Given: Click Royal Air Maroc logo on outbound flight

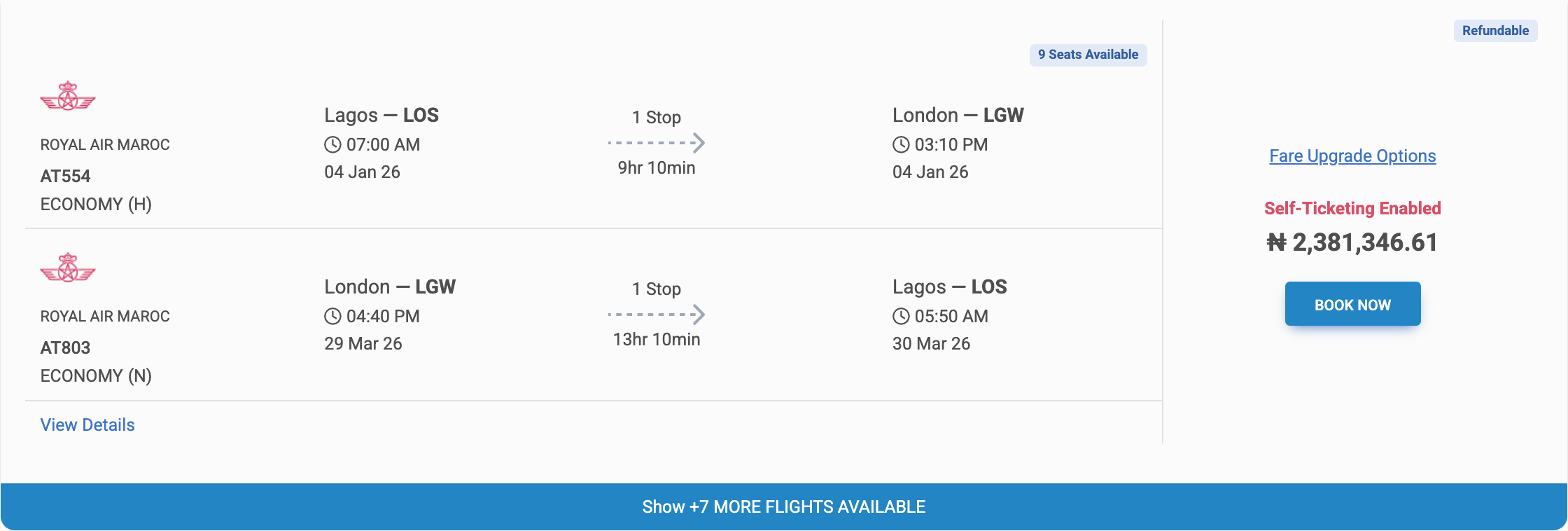Looking at the screenshot, I should [68, 97].
